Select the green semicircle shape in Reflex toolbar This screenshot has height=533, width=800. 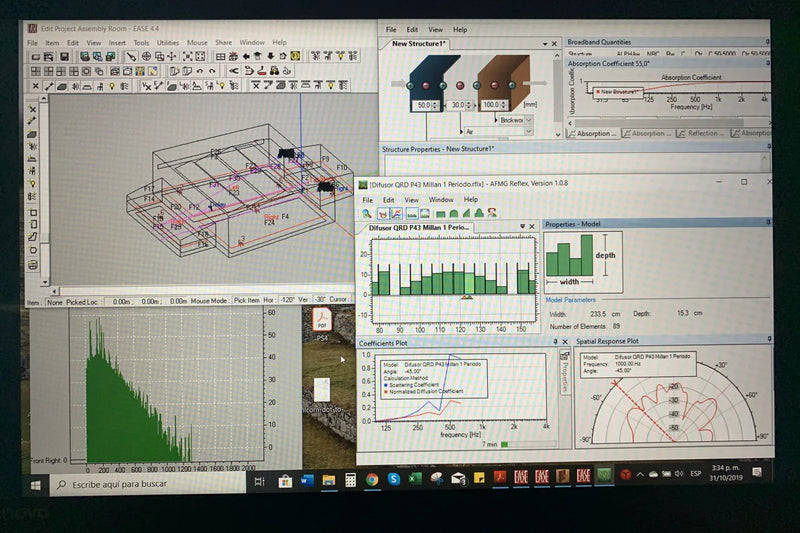pyautogui.click(x=454, y=214)
